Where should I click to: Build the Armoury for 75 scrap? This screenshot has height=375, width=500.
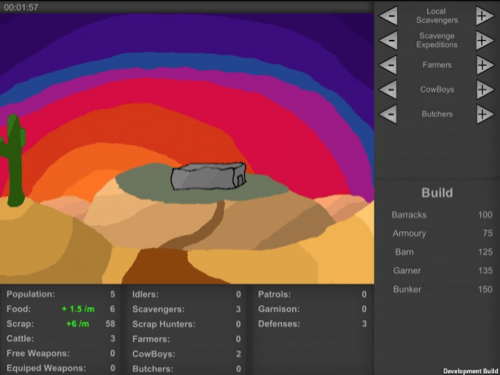point(442,233)
